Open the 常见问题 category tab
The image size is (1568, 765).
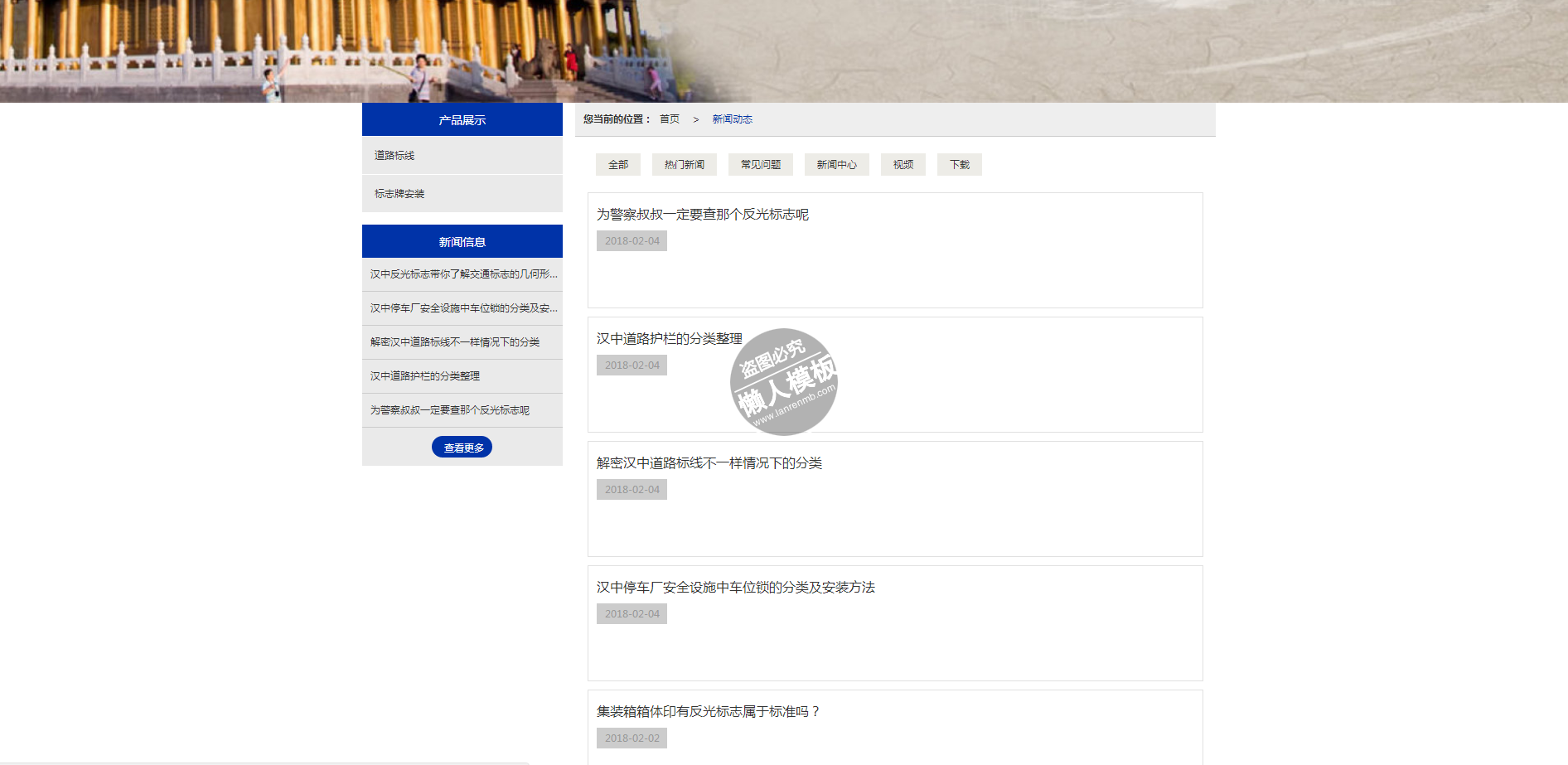click(x=760, y=165)
